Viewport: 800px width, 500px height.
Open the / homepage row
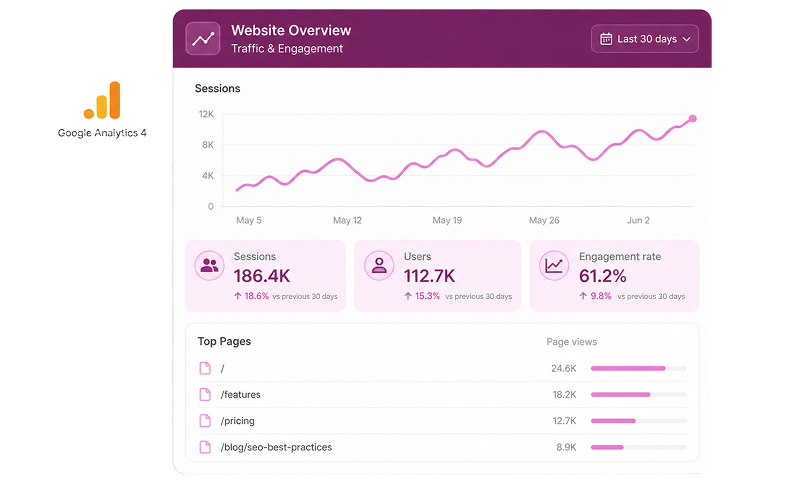[x=442, y=368]
